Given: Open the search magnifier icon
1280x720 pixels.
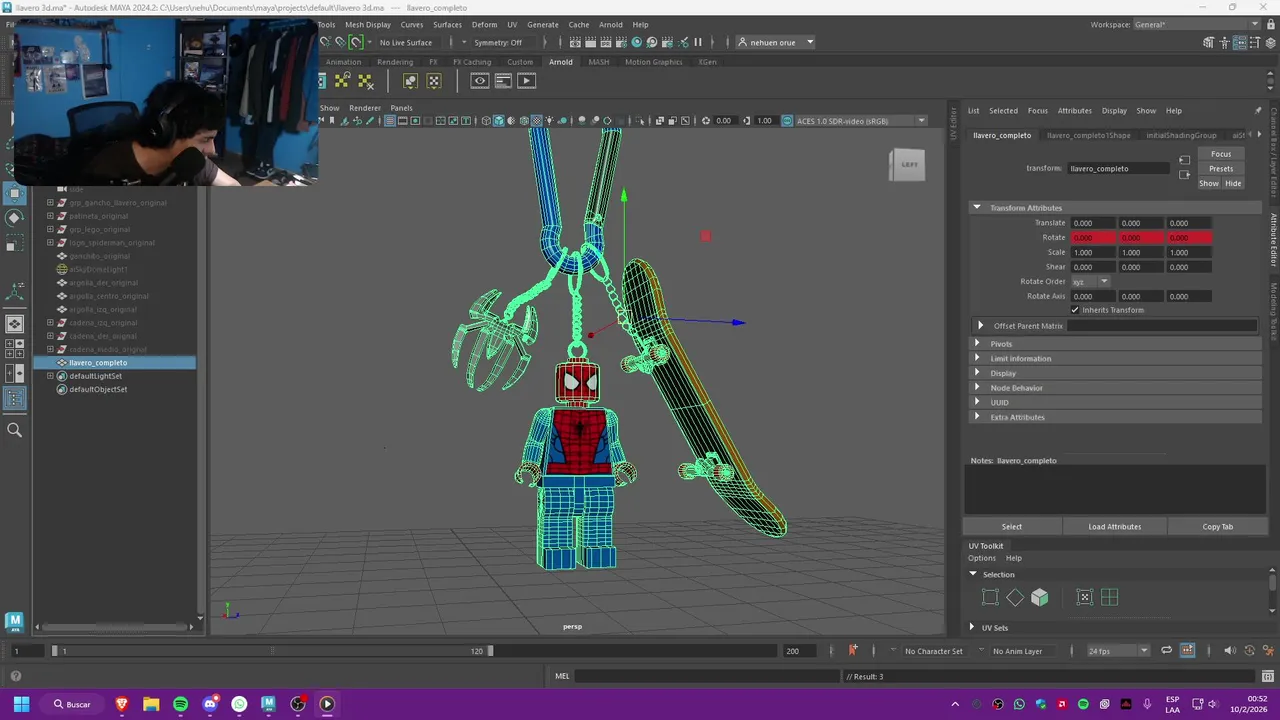Looking at the screenshot, I should pyautogui.click(x=14, y=430).
